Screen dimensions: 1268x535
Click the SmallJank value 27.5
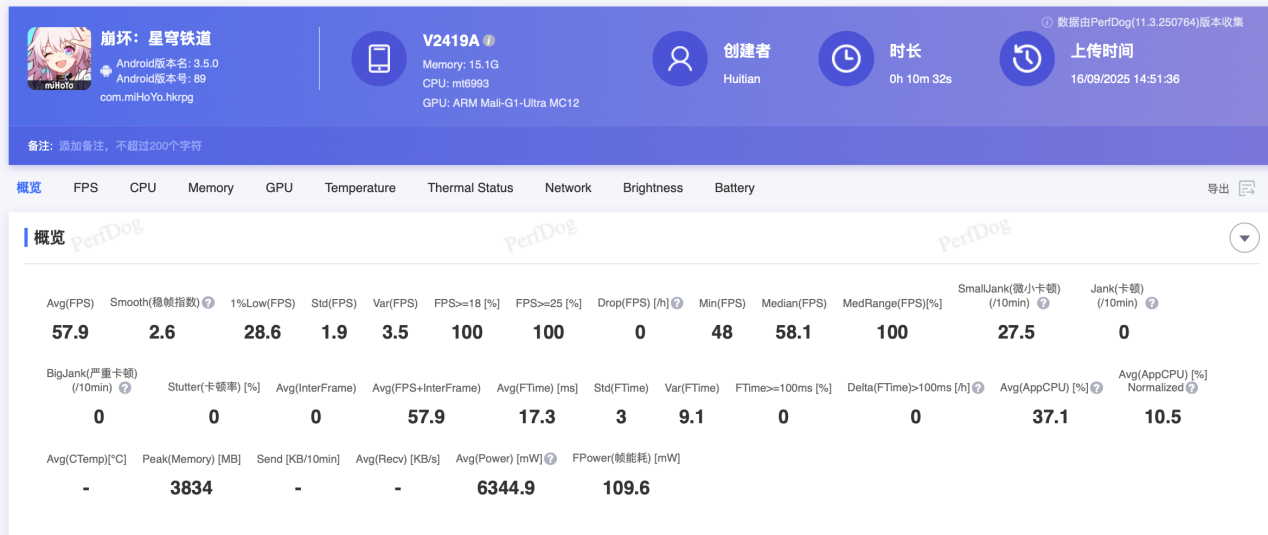pos(1016,332)
